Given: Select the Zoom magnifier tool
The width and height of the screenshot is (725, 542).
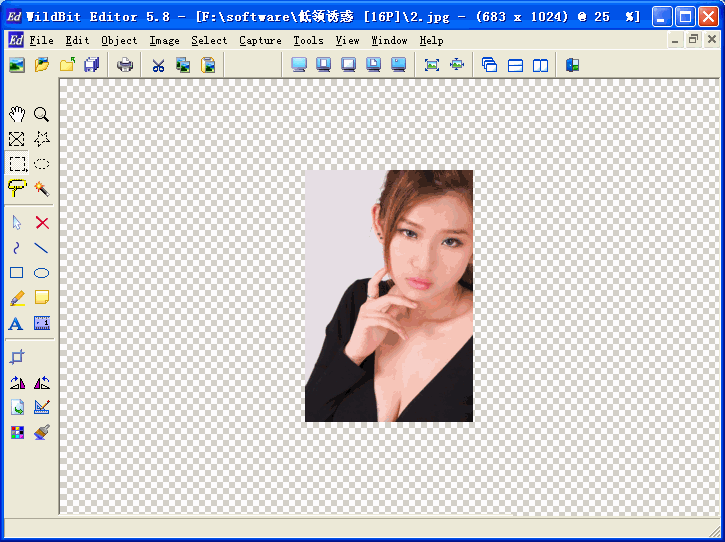Looking at the screenshot, I should tap(42, 115).
